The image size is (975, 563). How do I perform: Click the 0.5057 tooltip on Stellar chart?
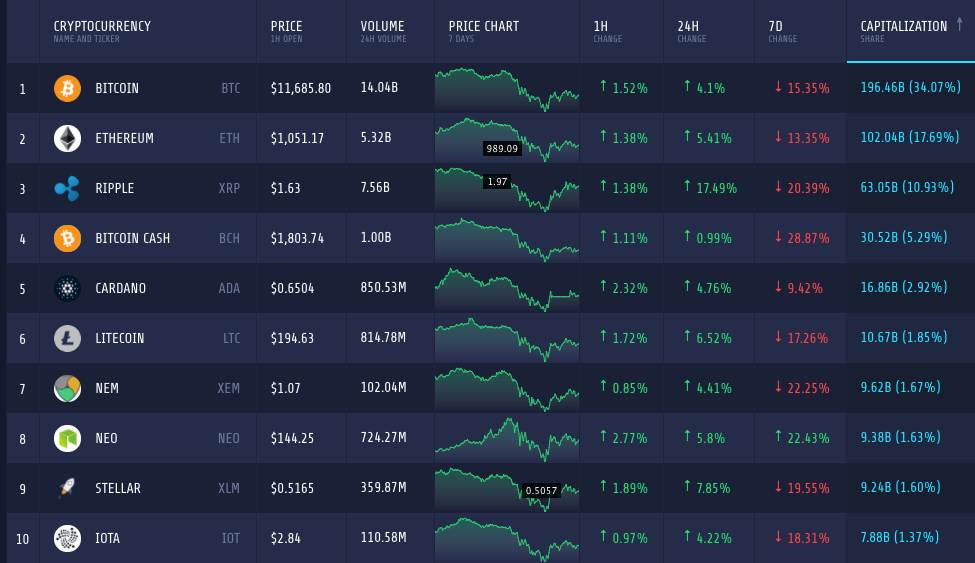[541, 490]
